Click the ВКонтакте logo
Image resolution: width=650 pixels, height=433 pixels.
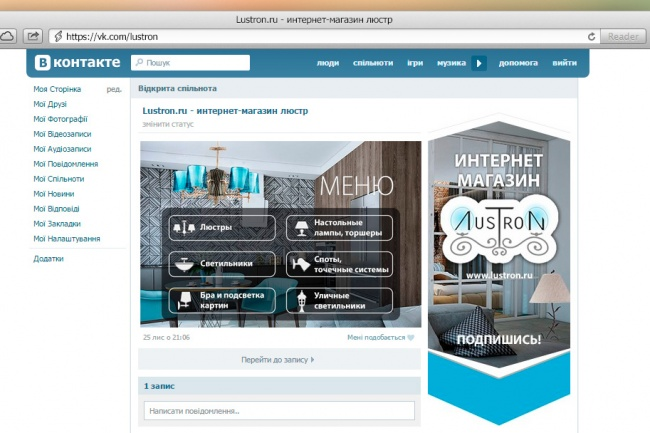[x=78, y=63]
